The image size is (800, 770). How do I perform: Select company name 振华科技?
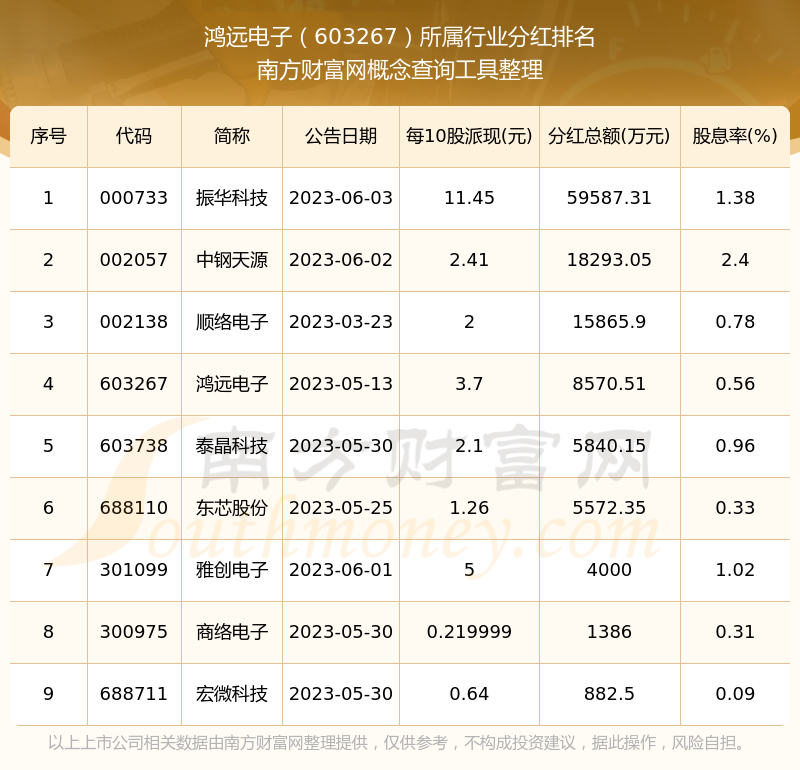[232, 198]
